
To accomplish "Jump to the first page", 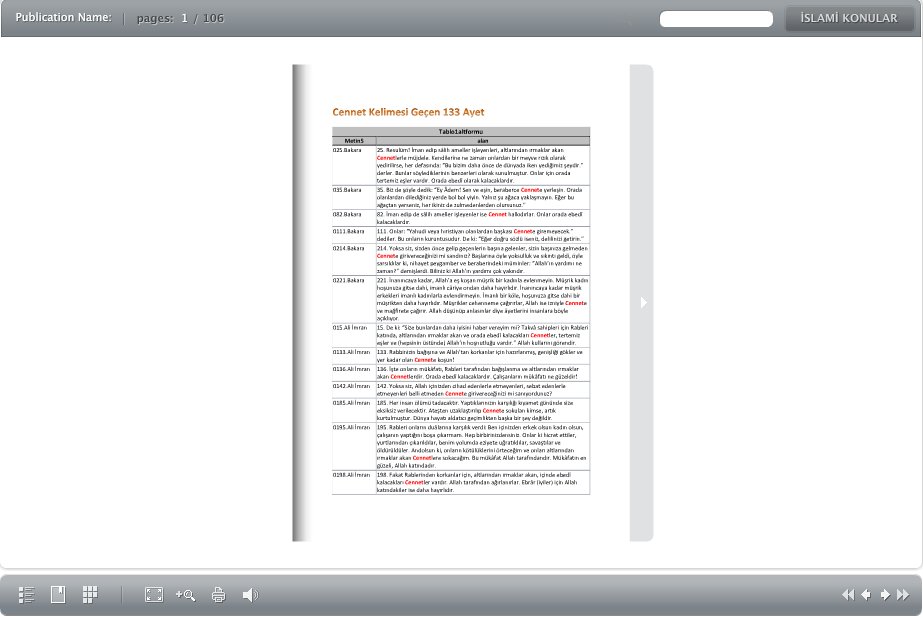I will (848, 595).
